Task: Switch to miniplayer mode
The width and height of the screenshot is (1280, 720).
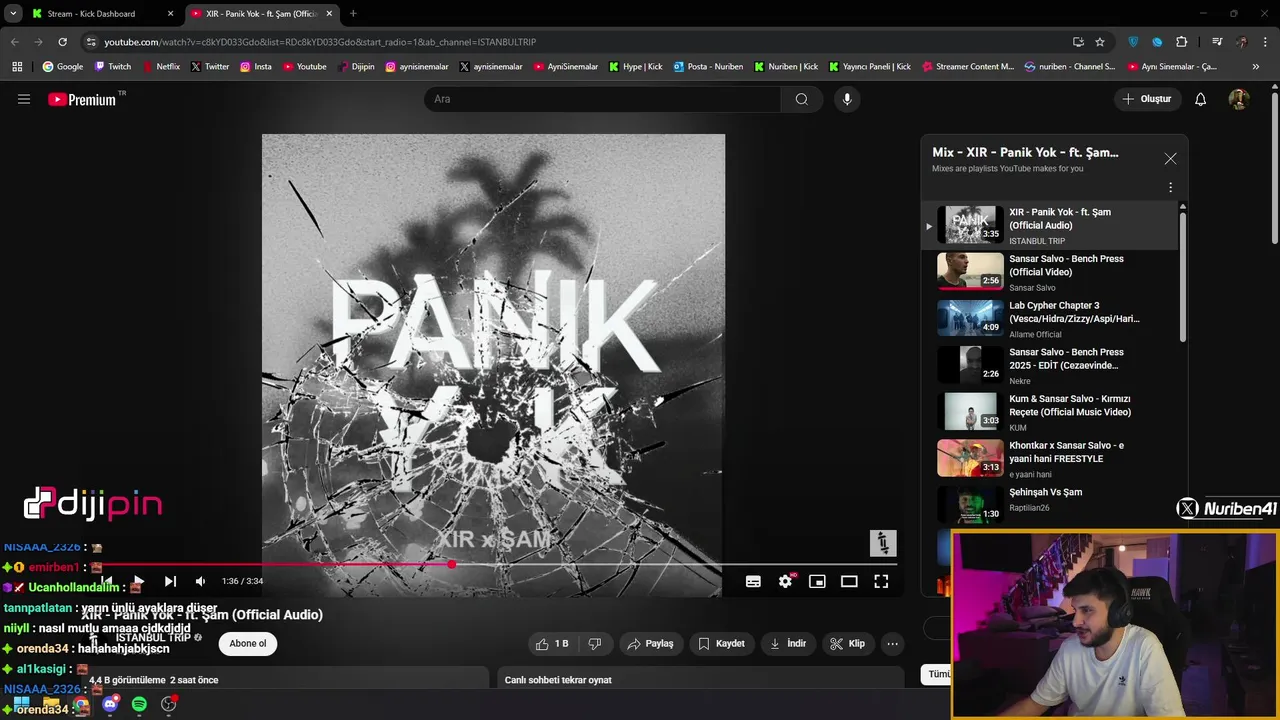Action: 817,581
